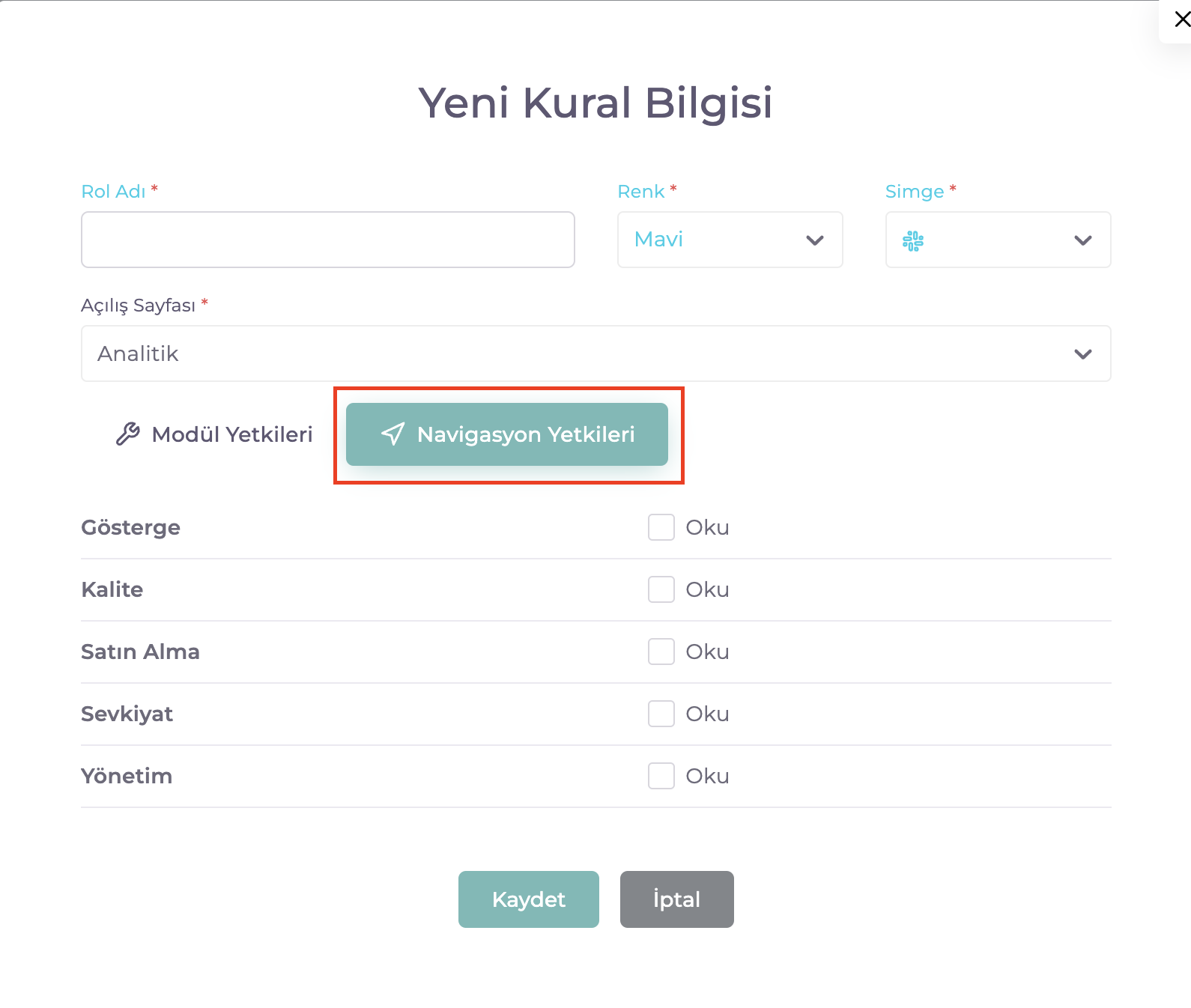
Task: Select the Navigasyon Yetkileri tab
Action: pos(507,434)
